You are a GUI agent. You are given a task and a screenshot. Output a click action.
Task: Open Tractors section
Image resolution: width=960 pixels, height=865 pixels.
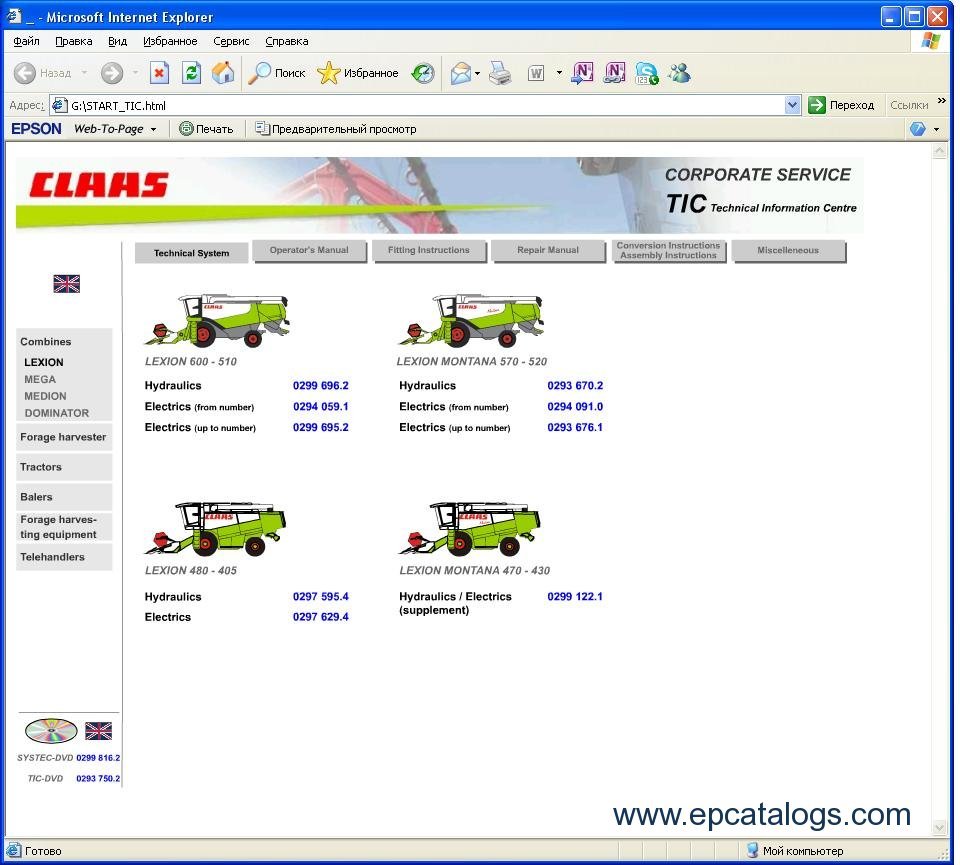[64, 467]
